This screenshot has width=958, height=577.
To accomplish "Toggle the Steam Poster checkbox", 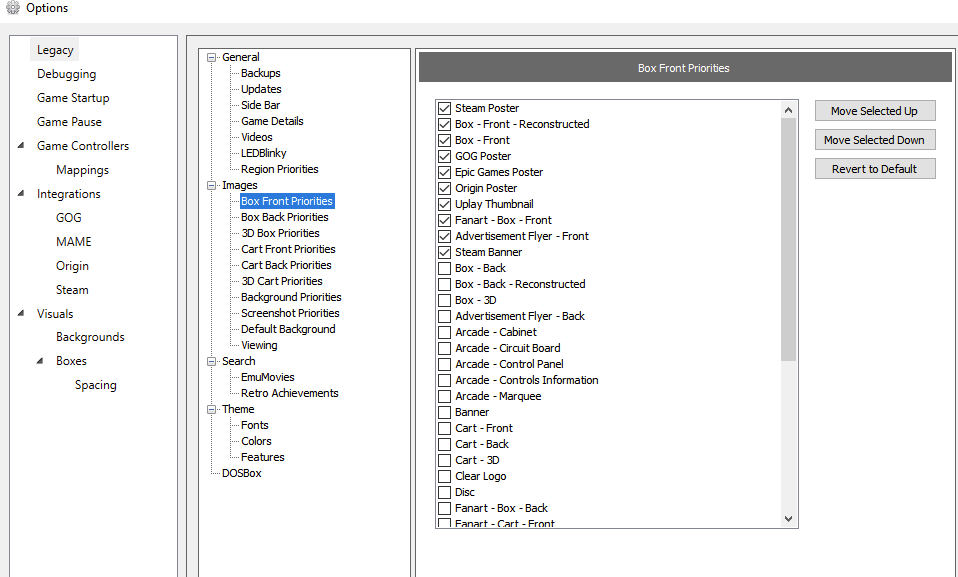I will pos(445,108).
